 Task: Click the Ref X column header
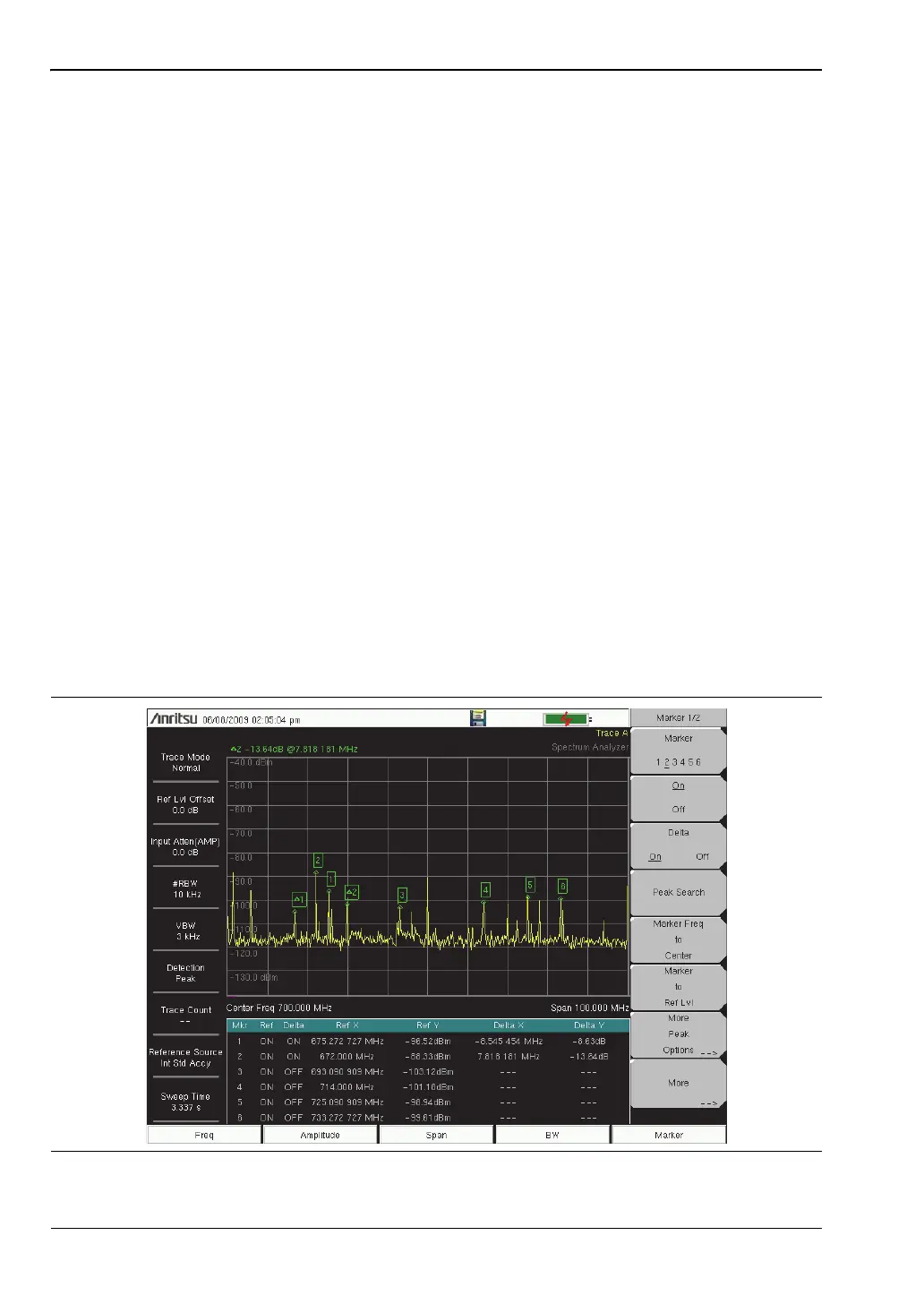pyautogui.click(x=347, y=1025)
